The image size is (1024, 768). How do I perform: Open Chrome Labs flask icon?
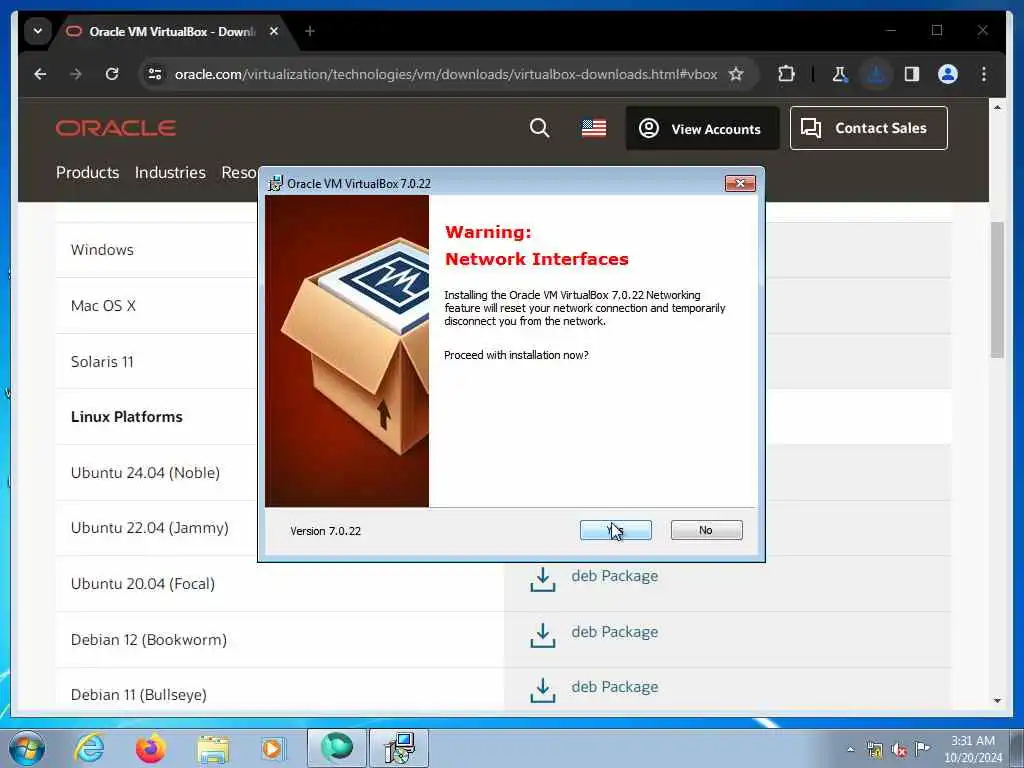tap(840, 74)
